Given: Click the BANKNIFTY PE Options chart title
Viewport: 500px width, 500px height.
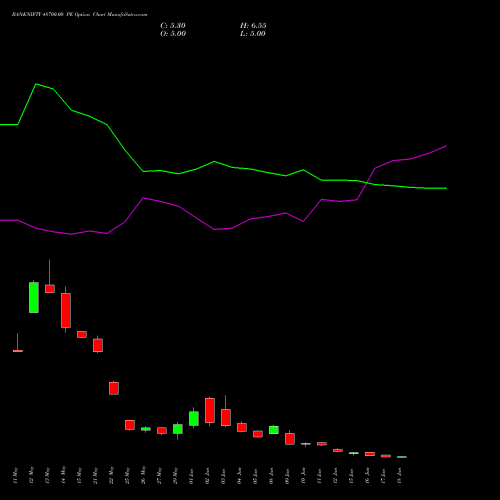Looking at the screenshot, I should click(x=79, y=15).
